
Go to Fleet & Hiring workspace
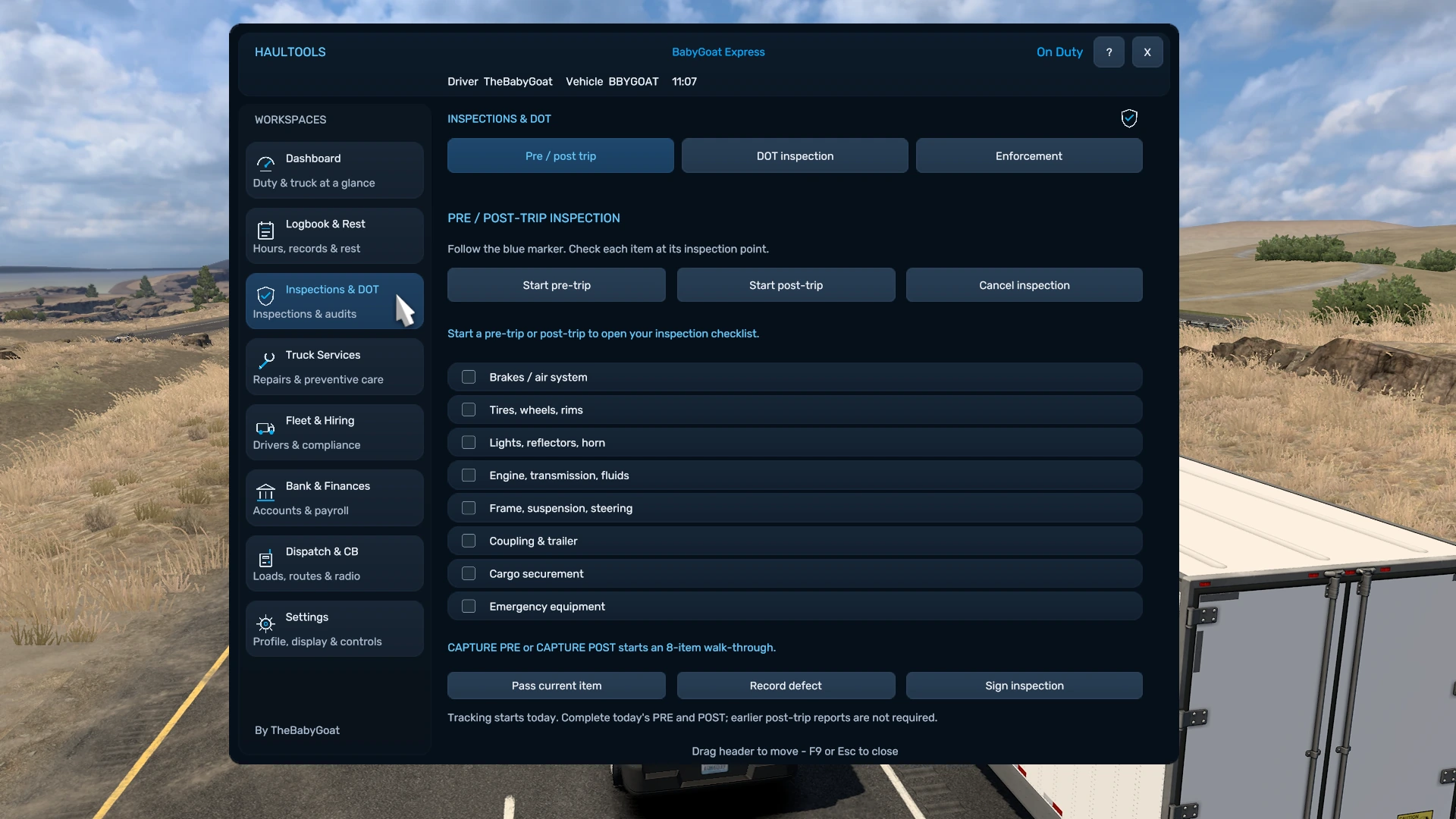334,432
